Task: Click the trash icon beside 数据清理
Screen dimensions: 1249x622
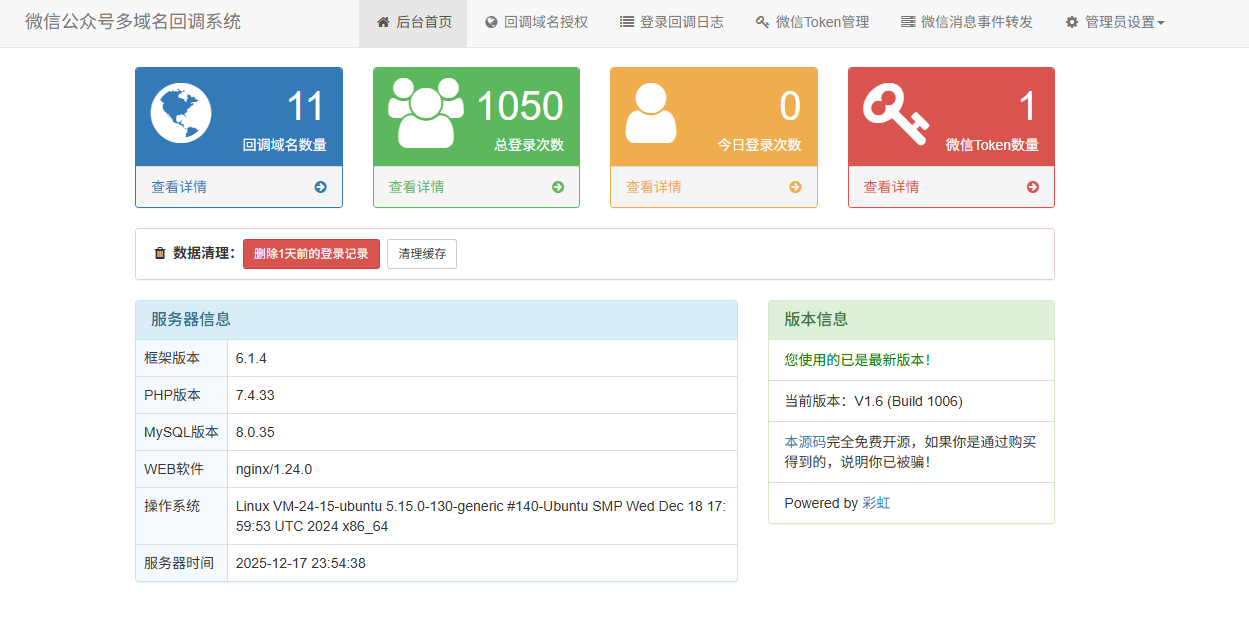Action: click(160, 253)
